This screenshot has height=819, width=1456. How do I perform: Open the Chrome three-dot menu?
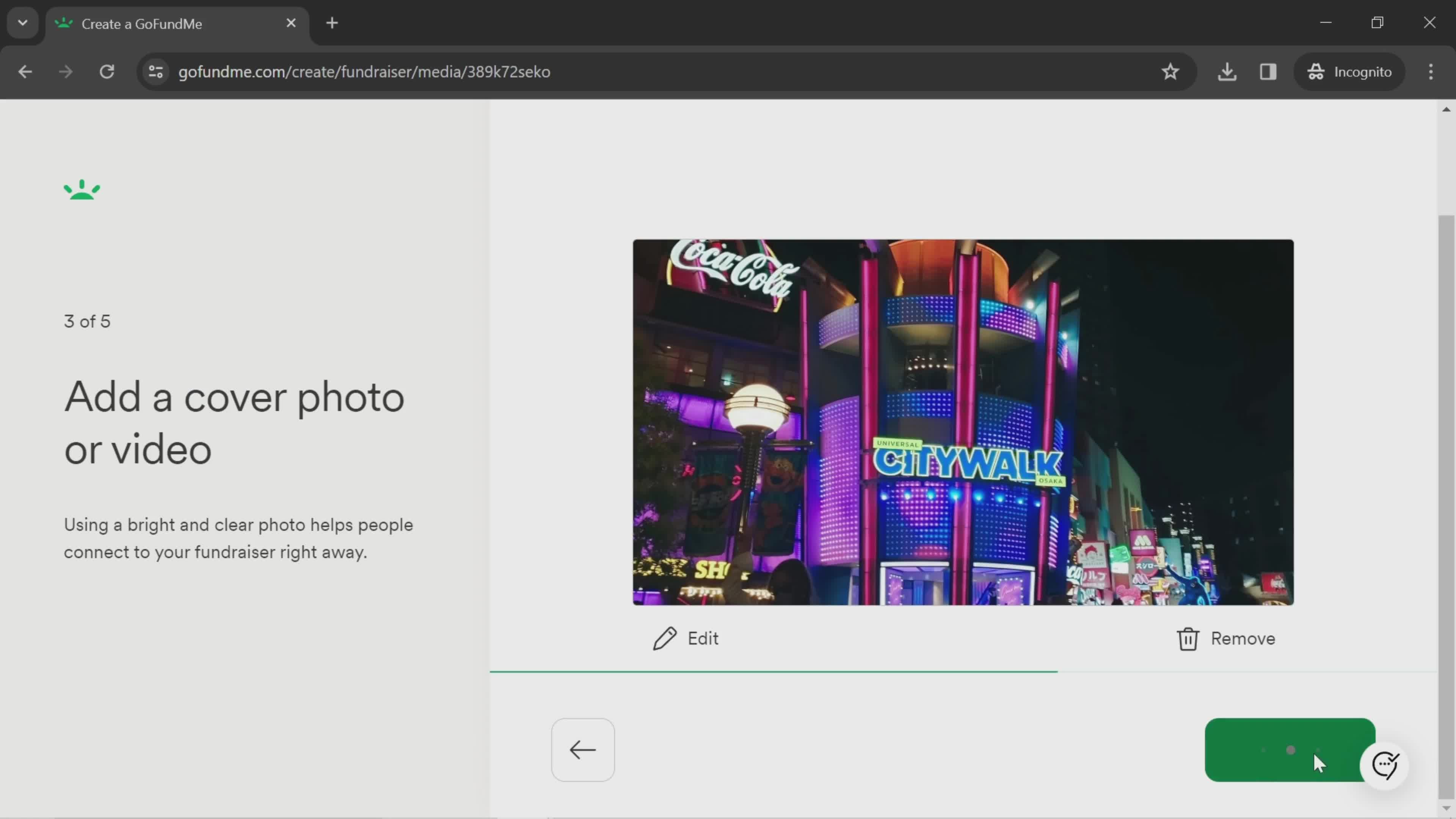click(1431, 72)
